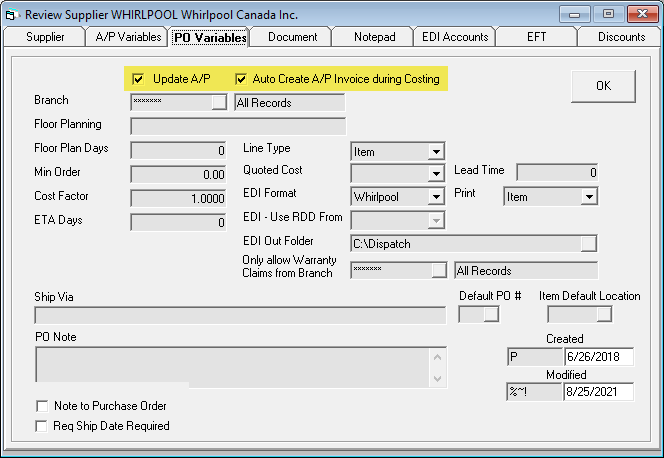Click the Floor Plan Days field
This screenshot has height=458, width=664.
(x=178, y=150)
